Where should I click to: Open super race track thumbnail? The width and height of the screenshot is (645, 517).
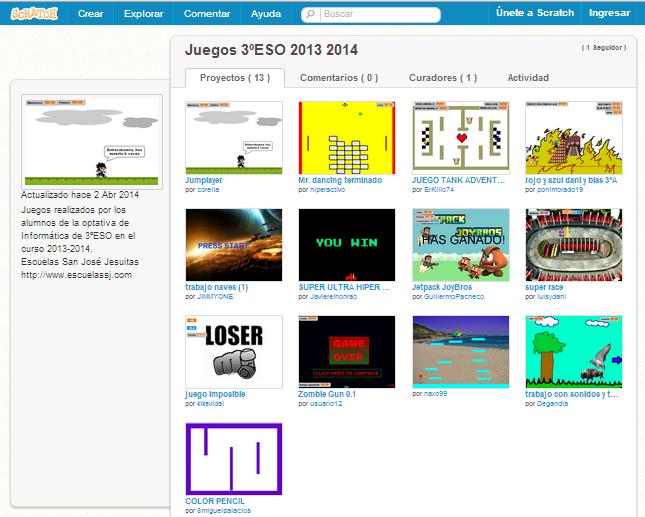pyautogui.click(x=574, y=245)
